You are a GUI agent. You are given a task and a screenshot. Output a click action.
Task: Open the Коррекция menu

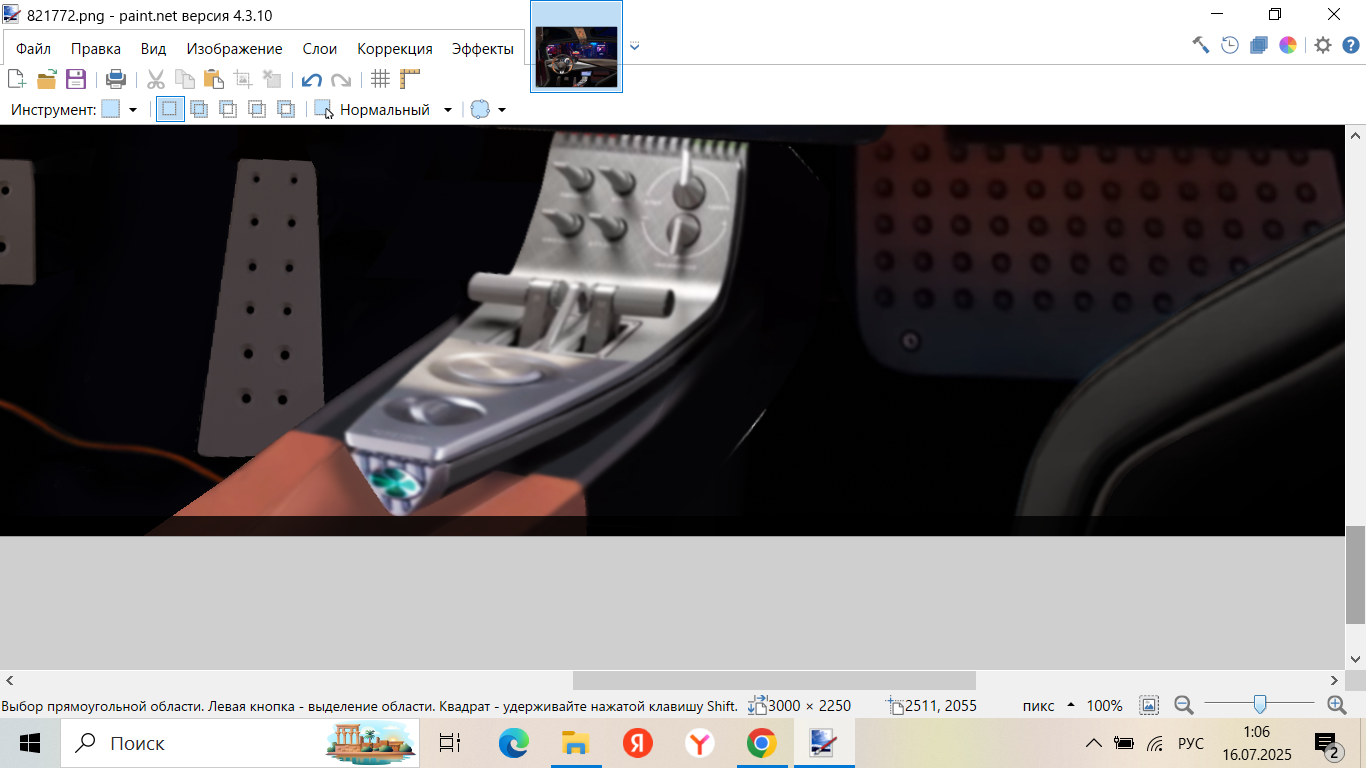pyautogui.click(x=395, y=49)
